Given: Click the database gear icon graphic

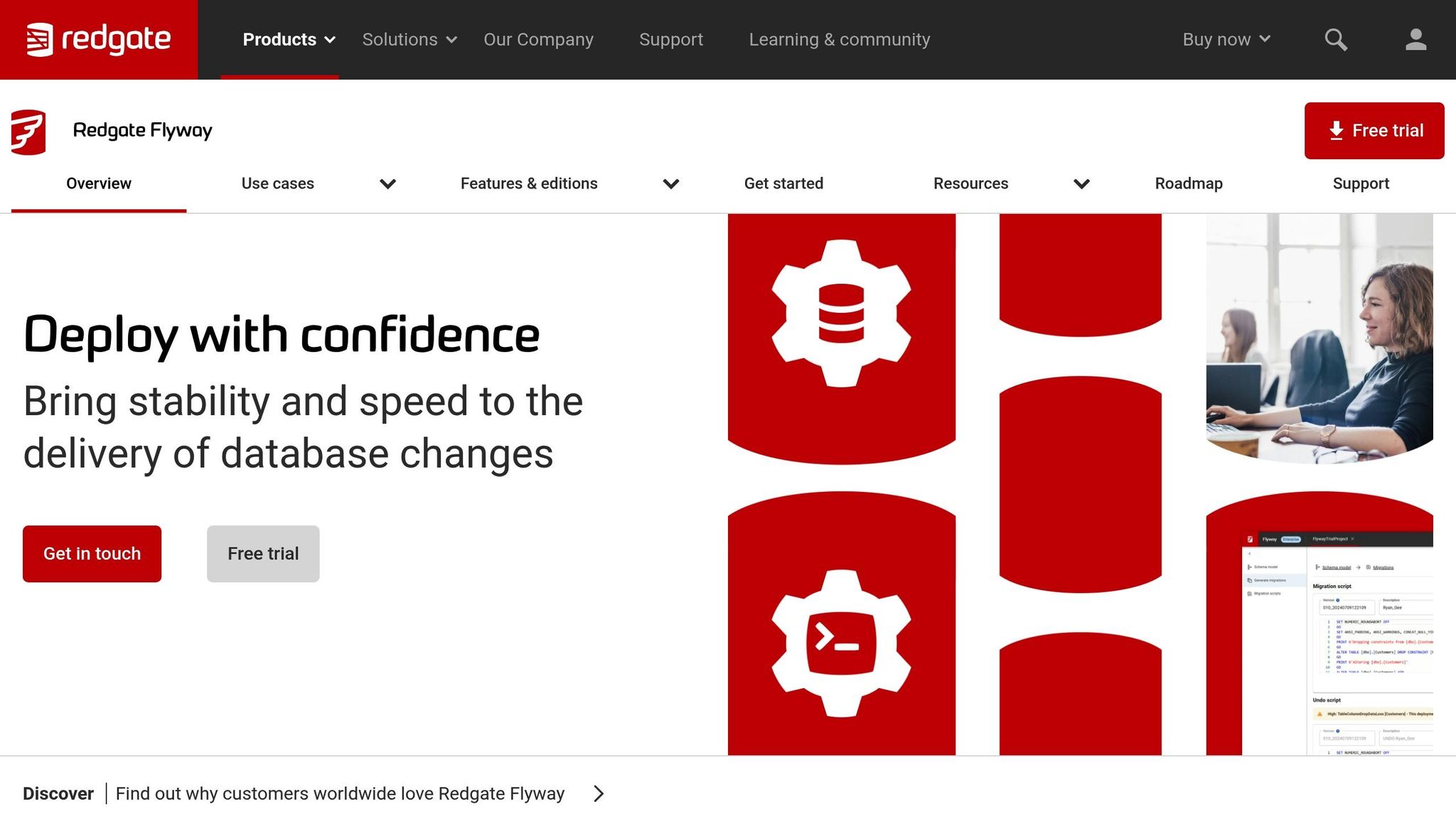Looking at the screenshot, I should pos(841,314).
